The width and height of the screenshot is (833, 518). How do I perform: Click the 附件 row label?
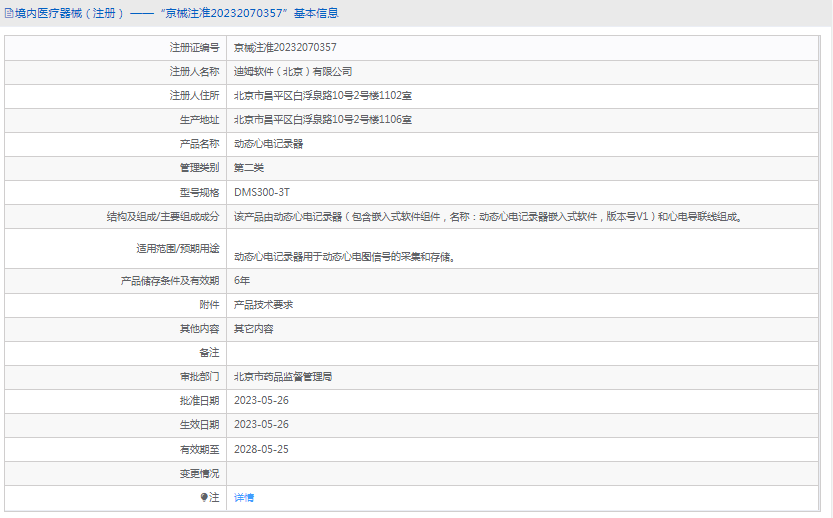click(x=209, y=305)
